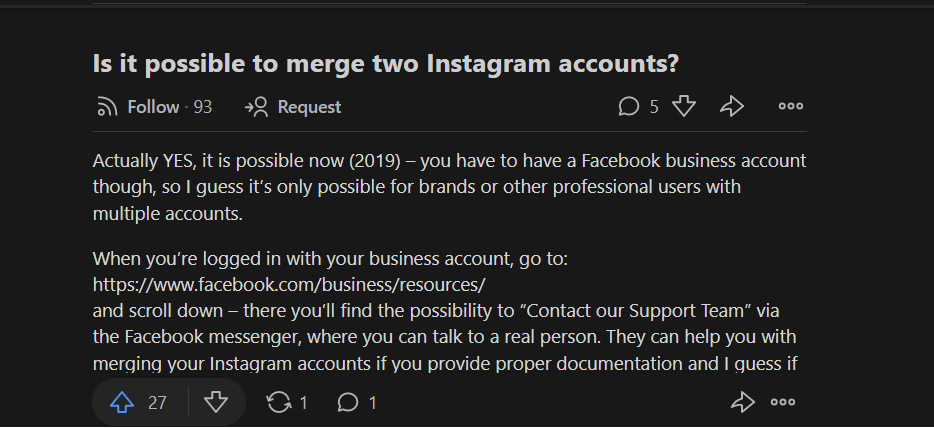Downvote the answer beside the 27 count

coord(216,403)
